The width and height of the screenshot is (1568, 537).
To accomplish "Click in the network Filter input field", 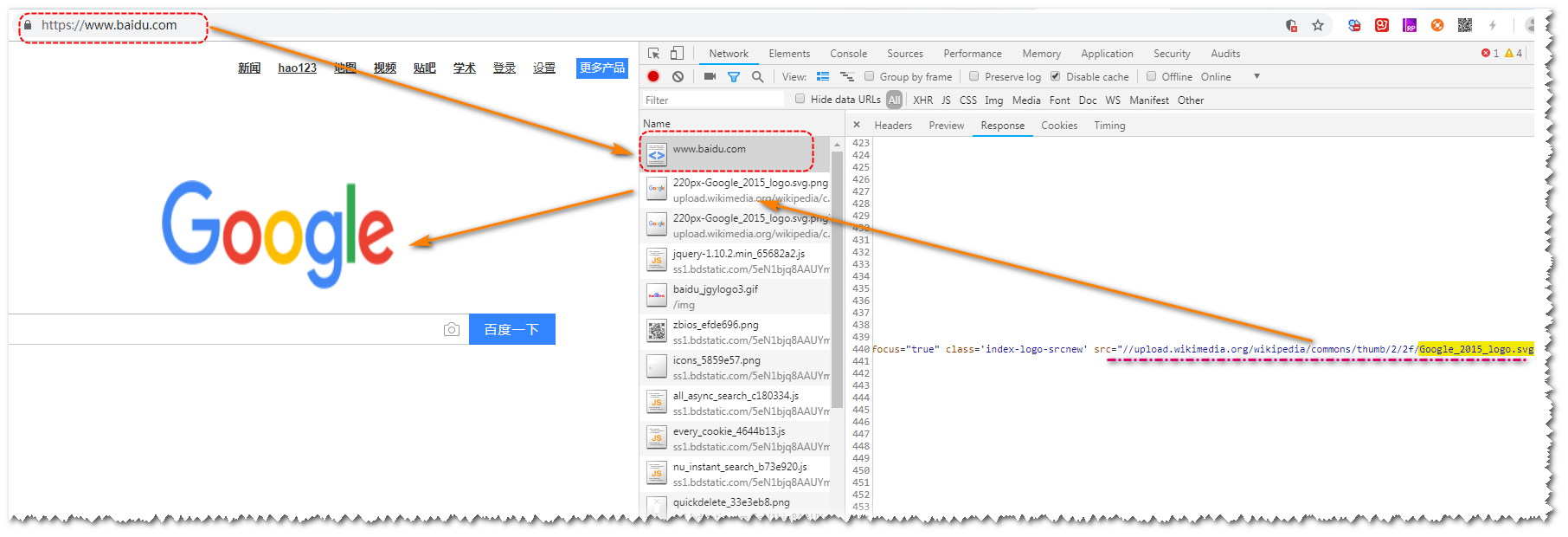I will 713,100.
